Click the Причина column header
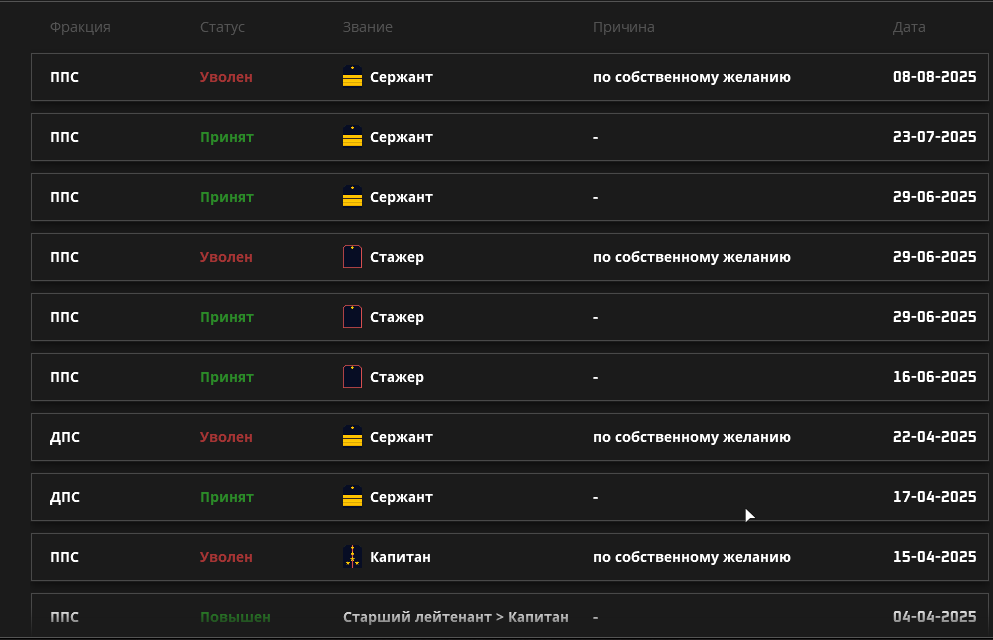This screenshot has width=993, height=640. pyautogui.click(x=624, y=27)
